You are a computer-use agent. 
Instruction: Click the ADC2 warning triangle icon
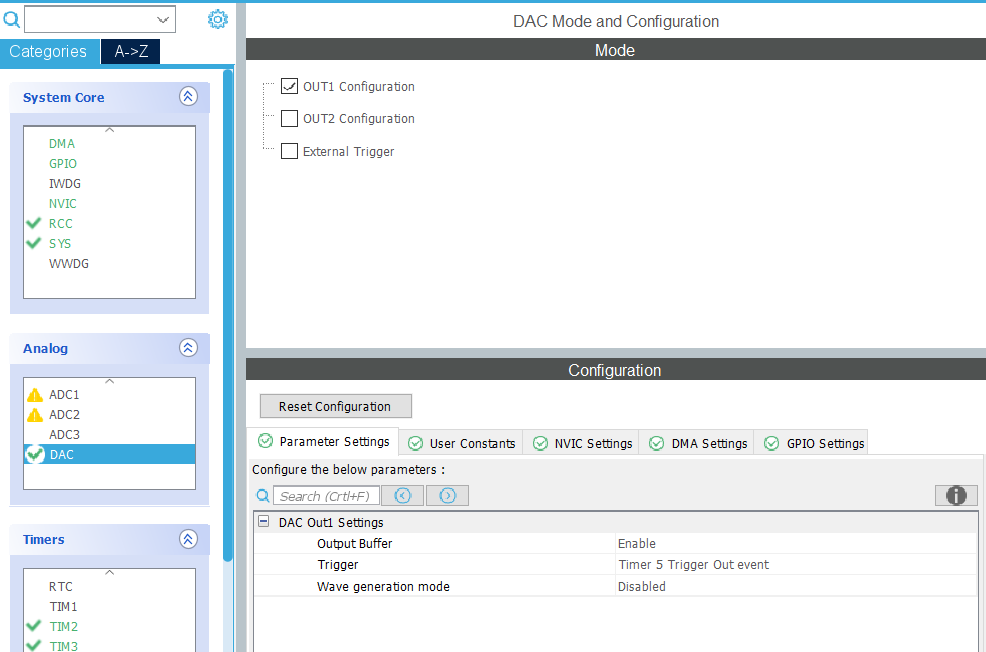coord(35,415)
